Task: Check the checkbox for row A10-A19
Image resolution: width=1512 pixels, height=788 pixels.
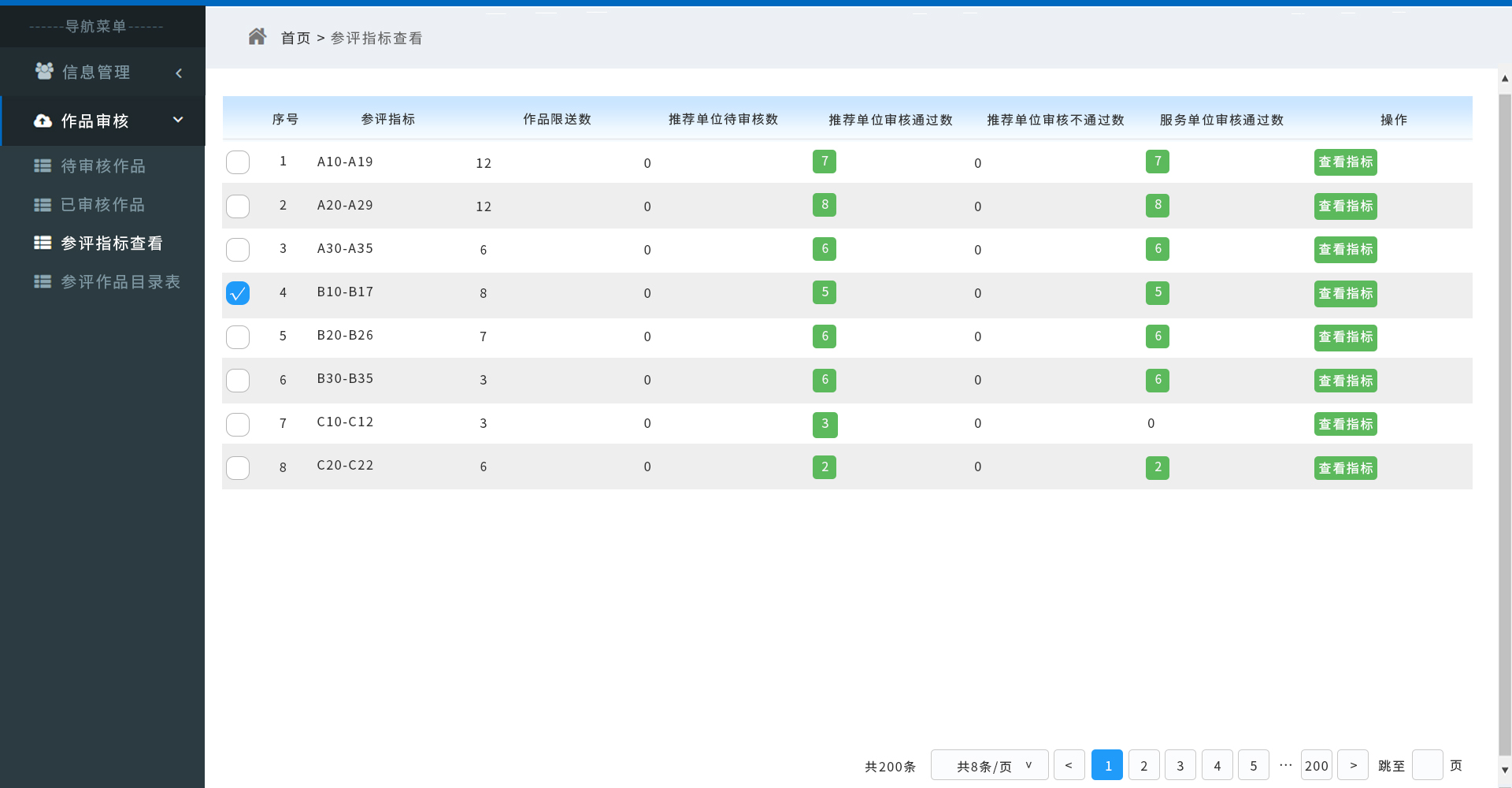Action: [238, 162]
